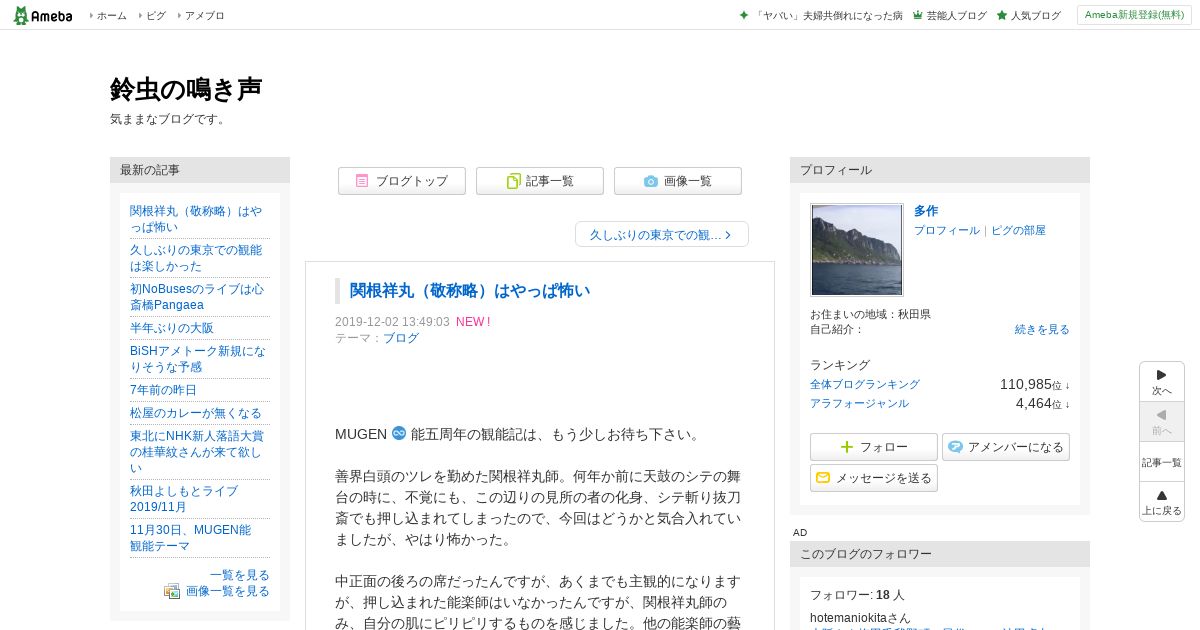Click the Ameba logo icon
The image size is (1200, 630).
[x=43, y=15]
